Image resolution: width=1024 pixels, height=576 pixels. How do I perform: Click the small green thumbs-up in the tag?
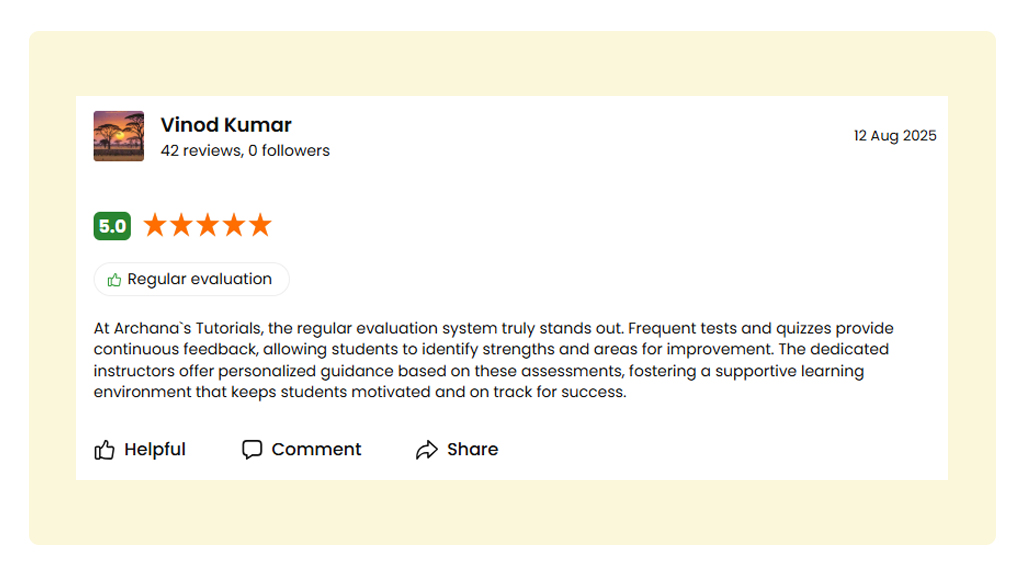coord(115,280)
